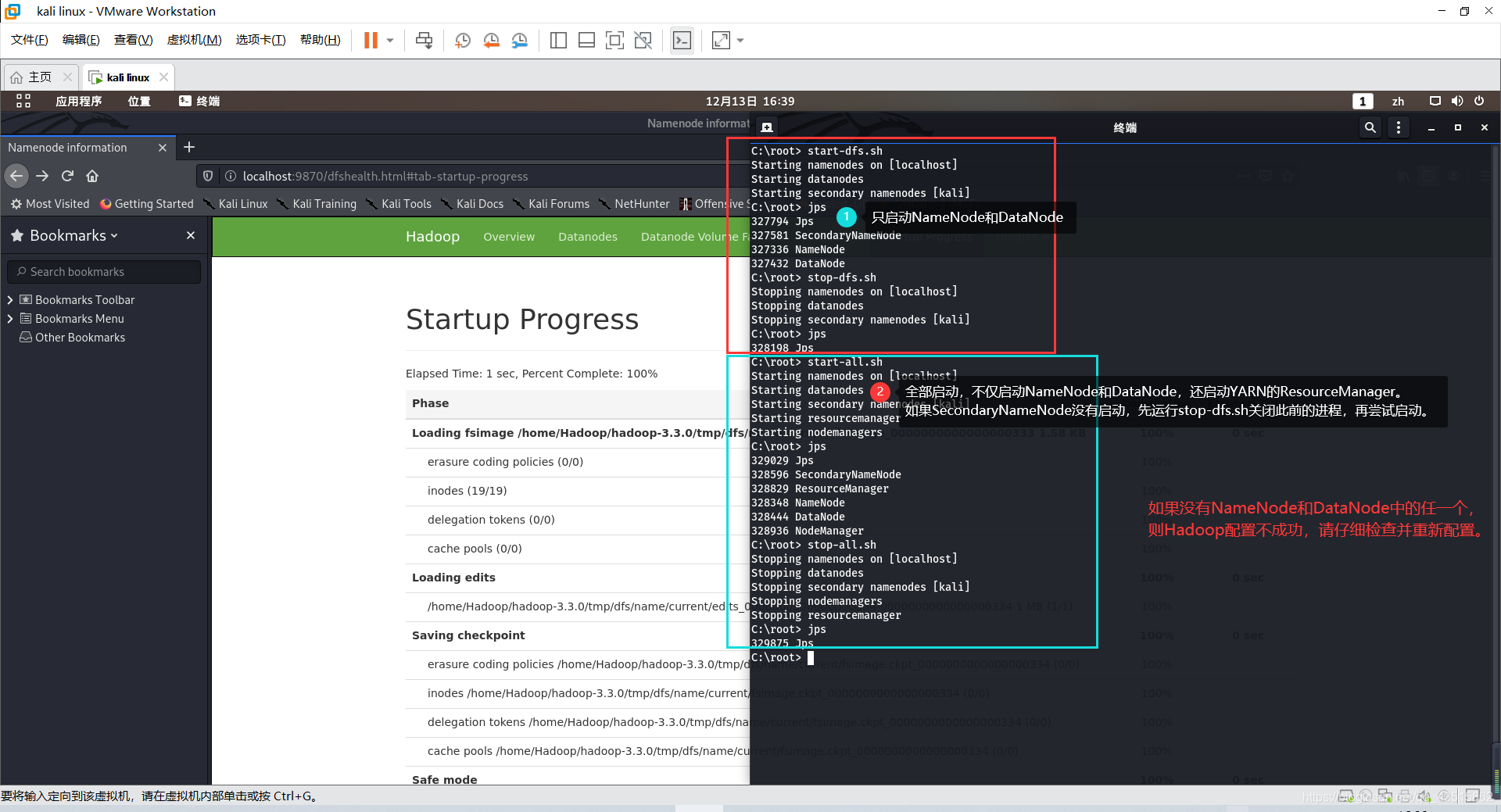
Task: Click the Overview link in the Hadoop navbar
Action: click(x=509, y=236)
